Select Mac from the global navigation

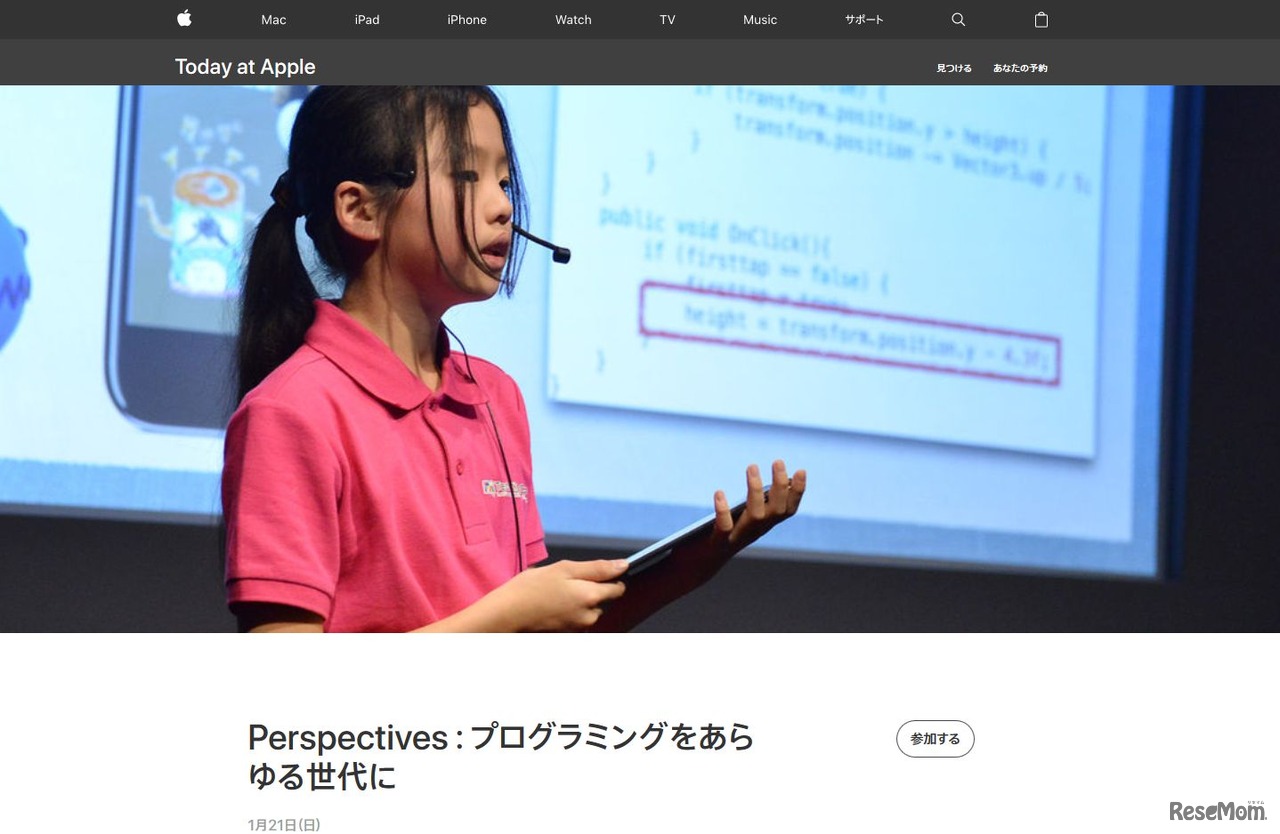[273, 19]
